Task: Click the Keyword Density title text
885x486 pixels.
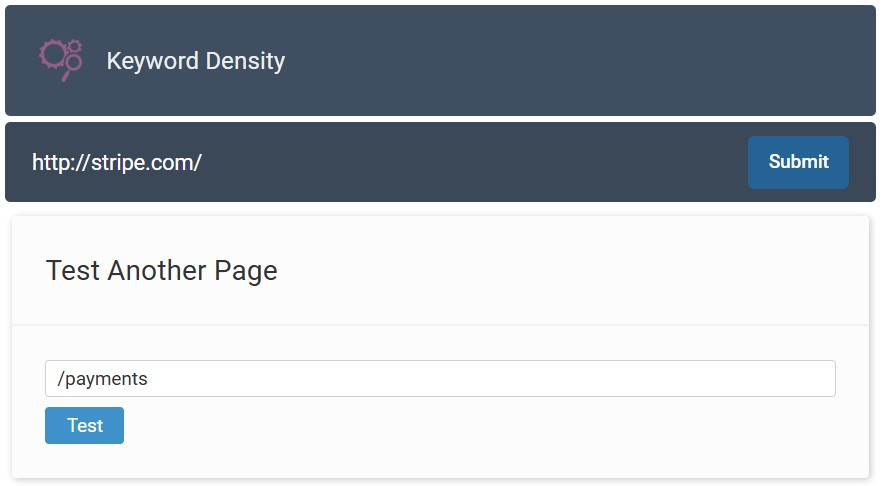Action: point(196,61)
